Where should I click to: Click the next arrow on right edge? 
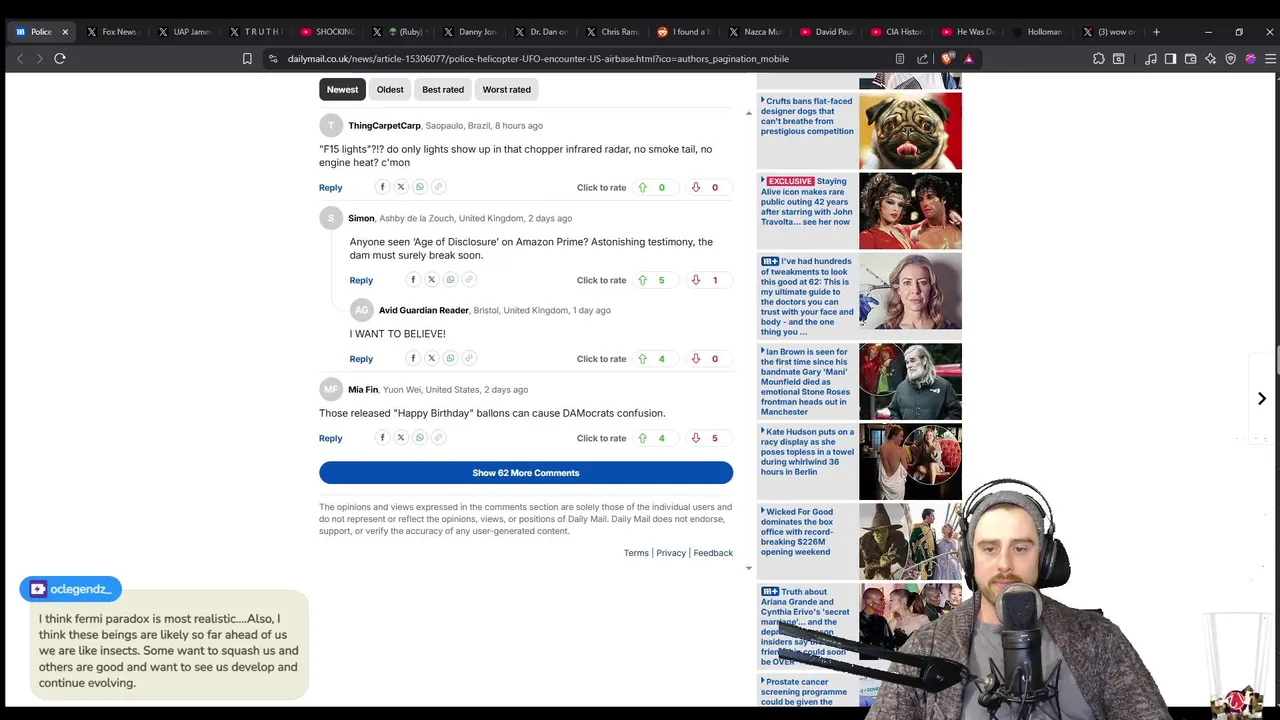[x=1262, y=398]
